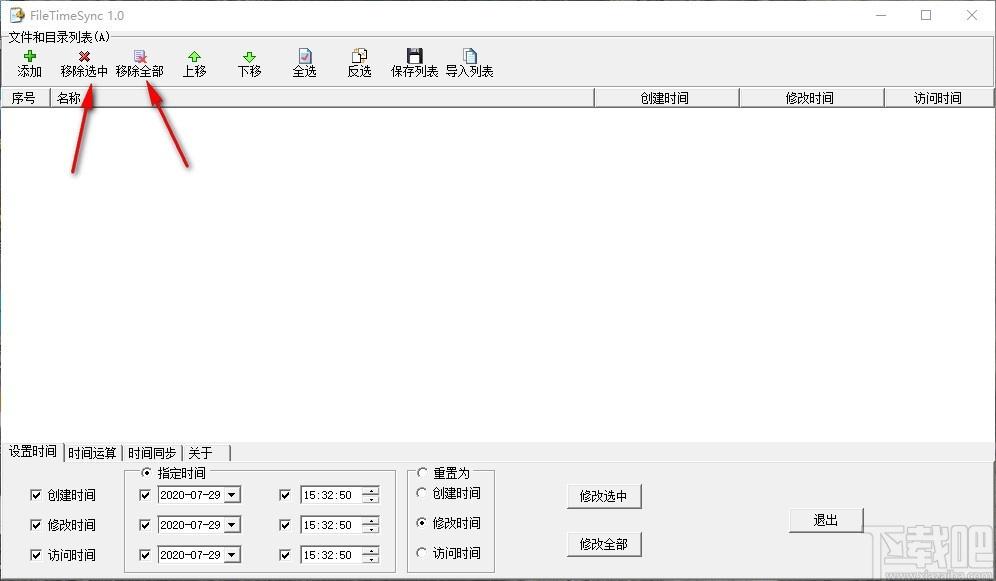
Task: Choose 创建时间 radio under 重置为
Action: point(421,493)
